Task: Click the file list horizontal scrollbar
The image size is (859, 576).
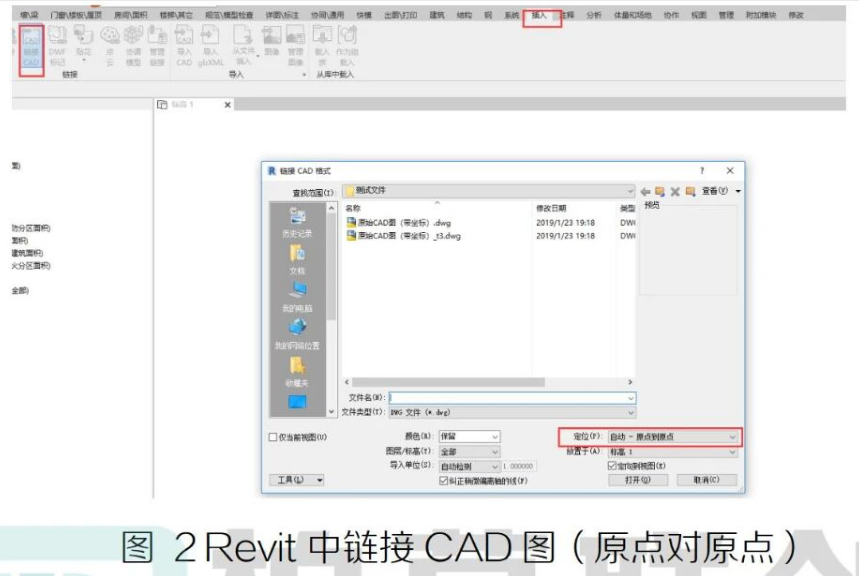Action: pyautogui.click(x=448, y=382)
